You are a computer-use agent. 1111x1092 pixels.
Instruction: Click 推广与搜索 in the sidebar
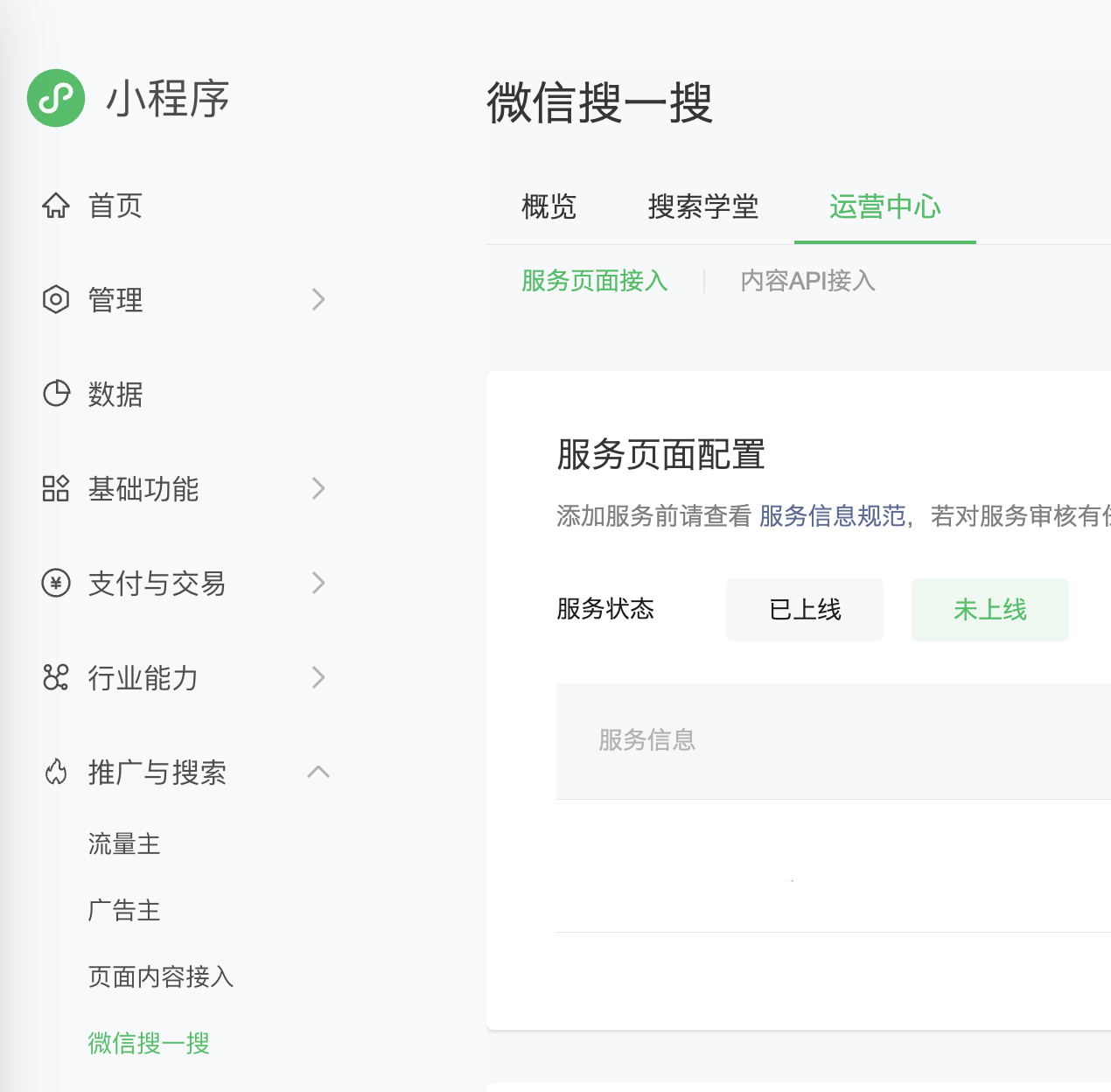click(x=157, y=772)
